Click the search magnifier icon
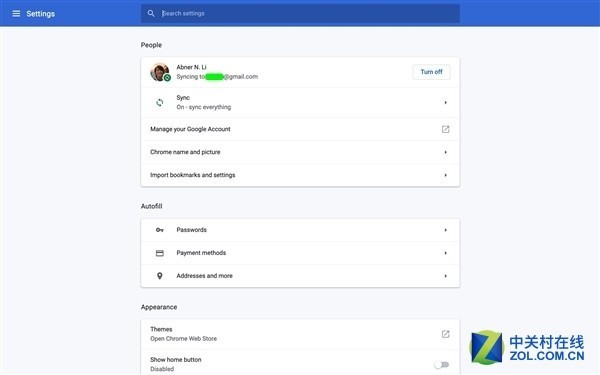This screenshot has height=375, width=600. pos(151,13)
